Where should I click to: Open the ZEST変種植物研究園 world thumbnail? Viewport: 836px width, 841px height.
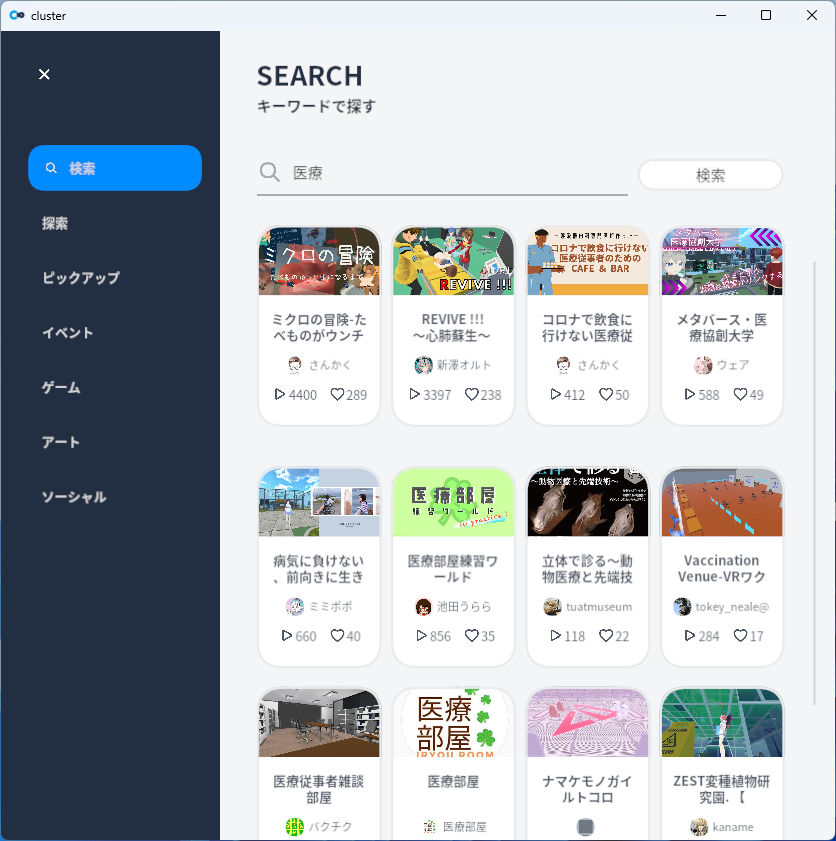click(x=722, y=723)
